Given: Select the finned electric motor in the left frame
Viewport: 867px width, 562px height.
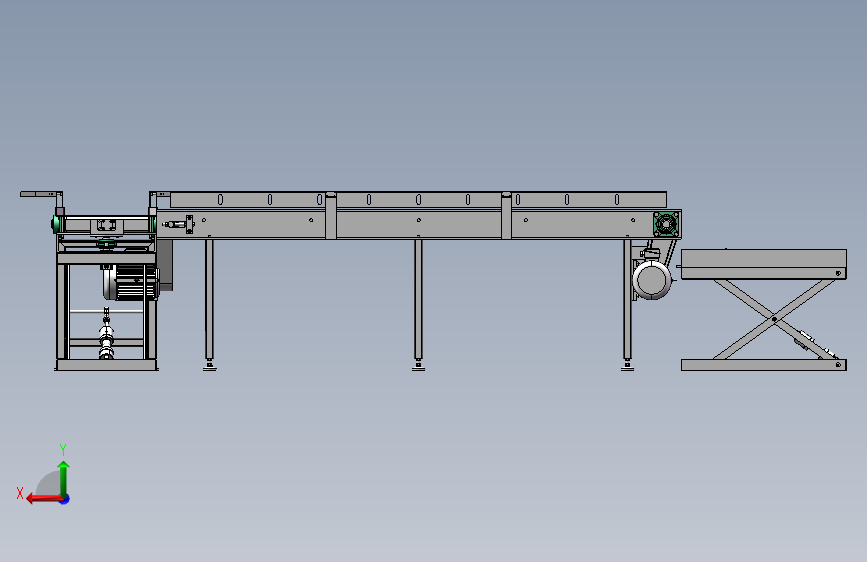Looking at the screenshot, I should (x=130, y=282).
